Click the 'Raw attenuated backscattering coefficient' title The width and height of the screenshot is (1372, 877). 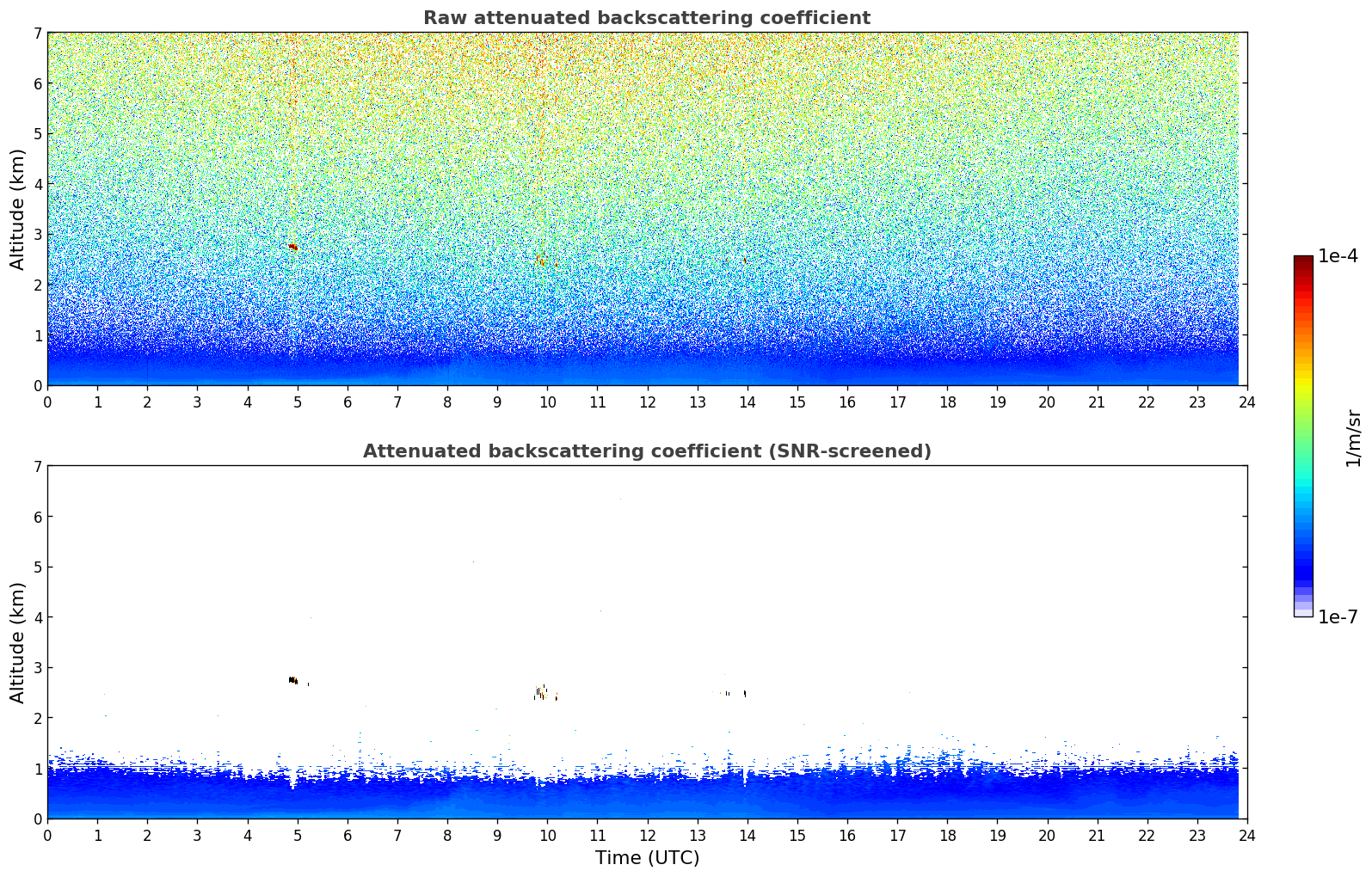[647, 18]
